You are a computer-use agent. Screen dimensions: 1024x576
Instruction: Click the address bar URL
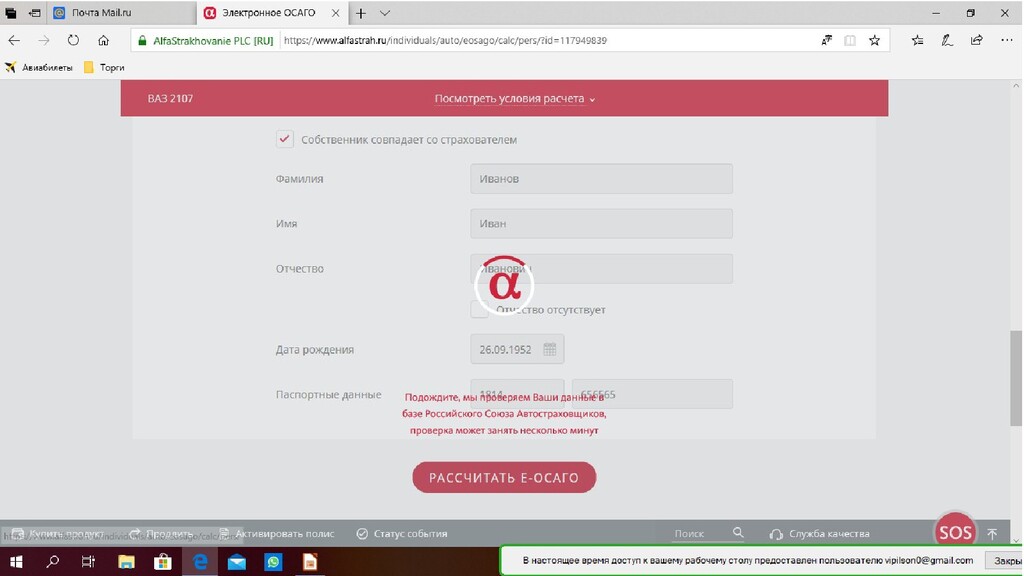click(x=445, y=40)
